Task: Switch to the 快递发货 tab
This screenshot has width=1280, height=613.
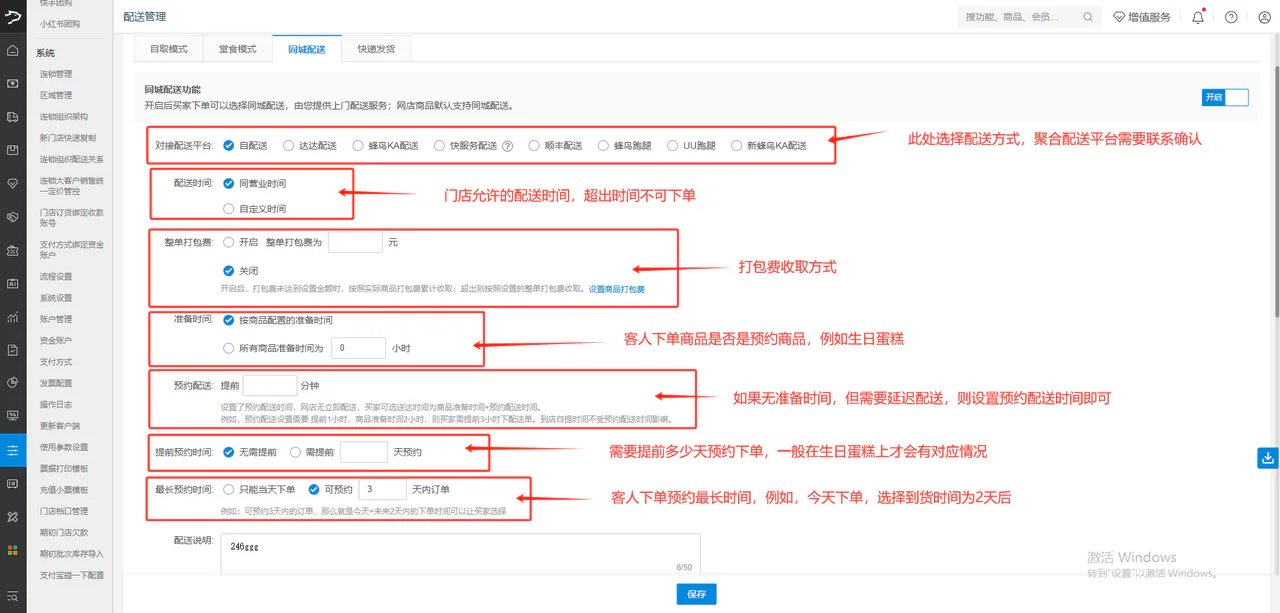Action: (x=375, y=49)
